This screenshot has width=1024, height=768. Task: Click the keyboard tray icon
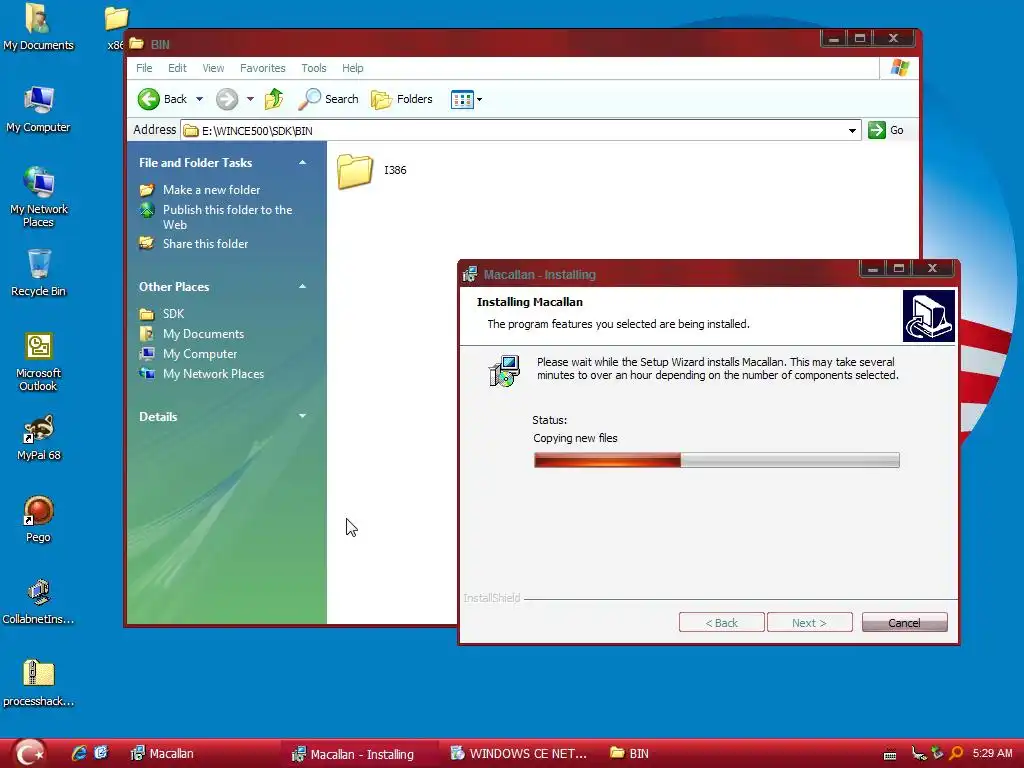click(x=889, y=754)
